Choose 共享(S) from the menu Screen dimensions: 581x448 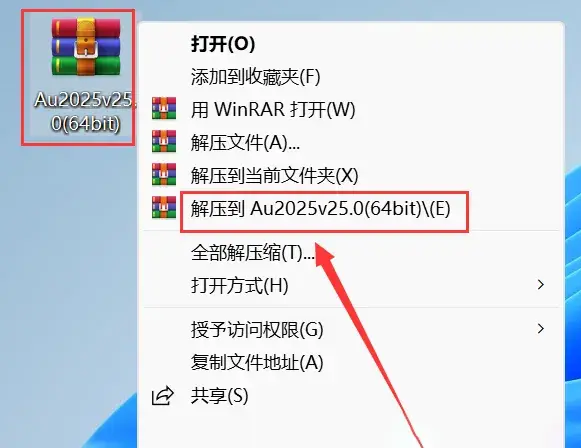(351, 395)
